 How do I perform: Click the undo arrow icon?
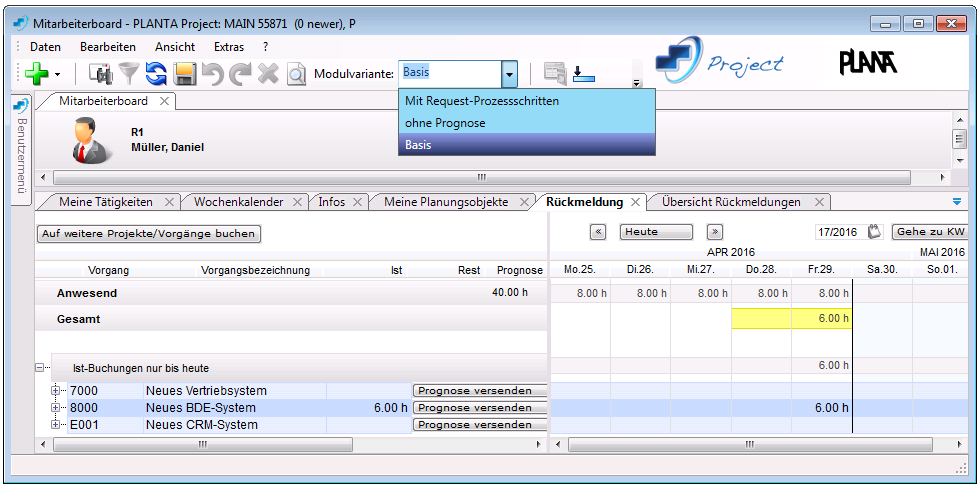click(x=212, y=73)
